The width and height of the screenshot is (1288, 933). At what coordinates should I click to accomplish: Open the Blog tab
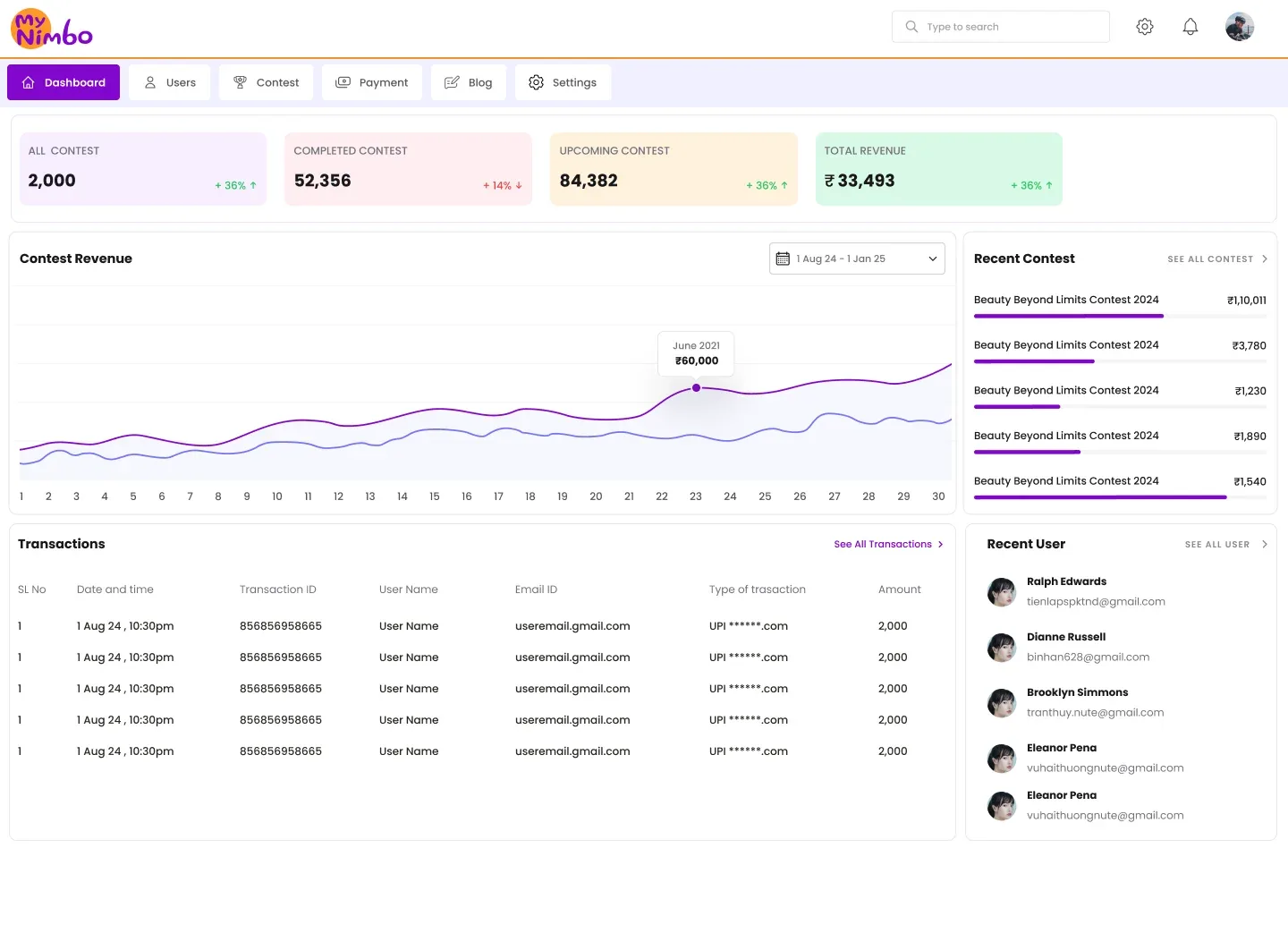[x=469, y=82]
